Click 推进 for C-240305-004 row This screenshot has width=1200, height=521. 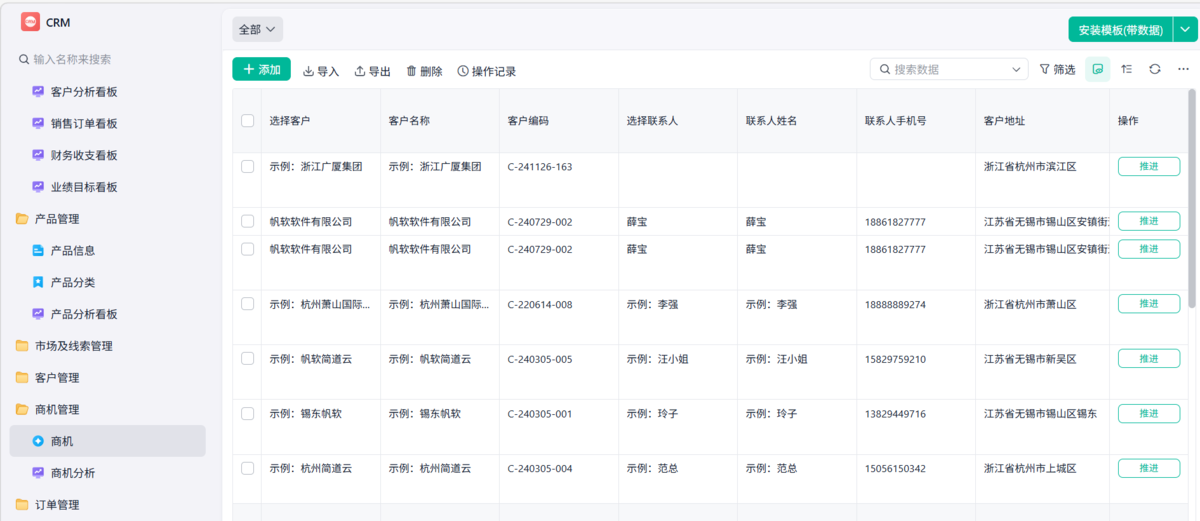(1148, 467)
